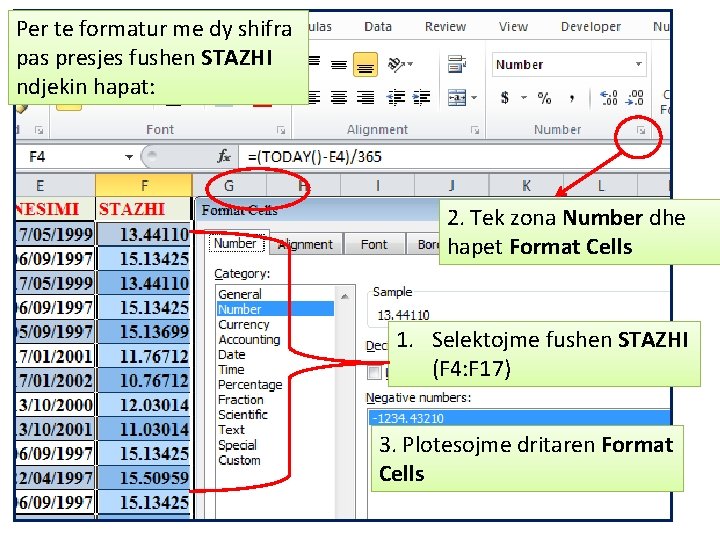This screenshot has height=540, width=720.
Task: Switch to the Developer ribbon tab
Action: pos(591,27)
